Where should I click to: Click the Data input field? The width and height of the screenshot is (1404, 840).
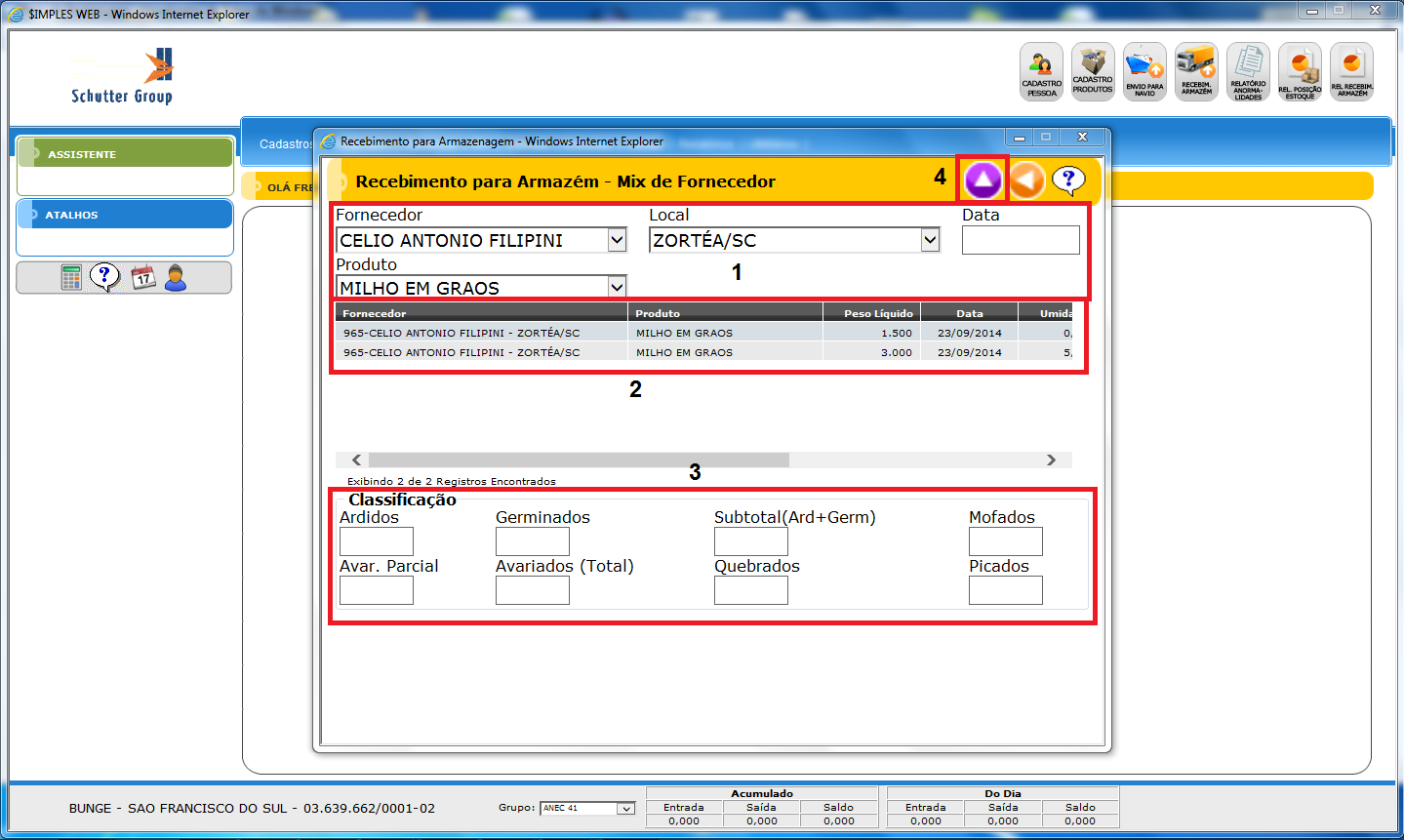click(x=1020, y=240)
